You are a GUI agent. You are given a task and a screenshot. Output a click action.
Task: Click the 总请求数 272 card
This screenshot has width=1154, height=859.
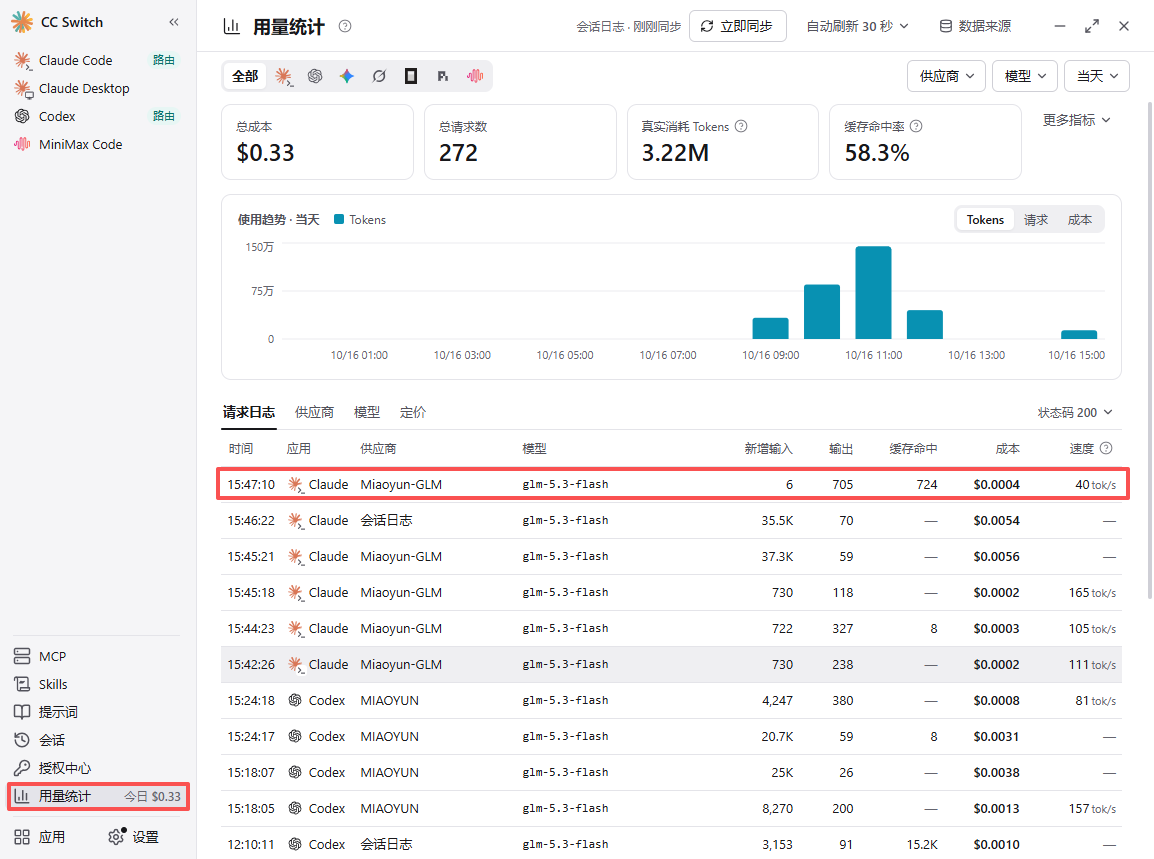(x=520, y=142)
